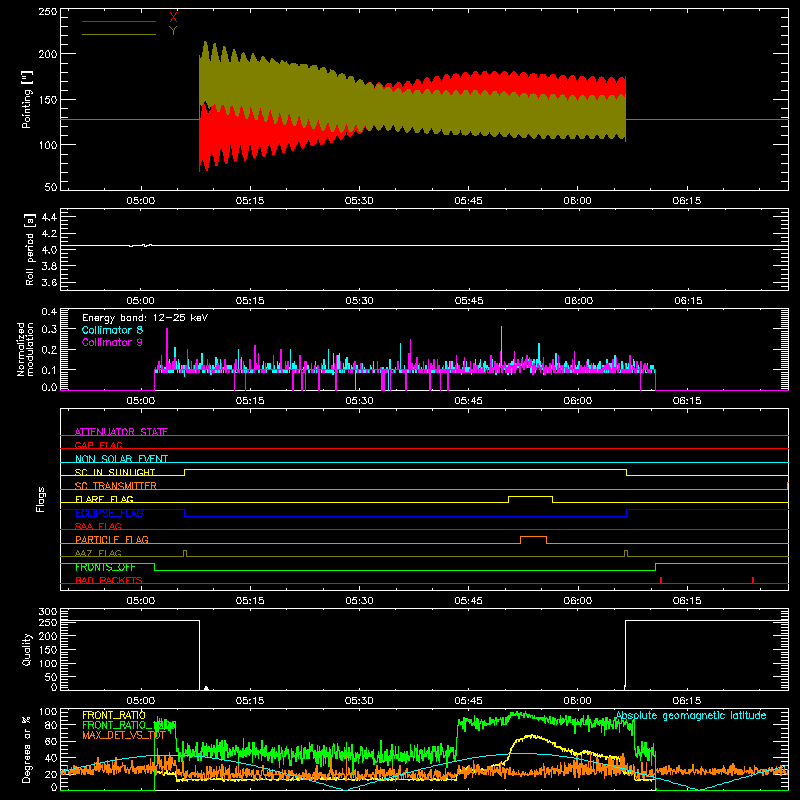Click the 0.4 tick on modulation axis
Image resolution: width=800 pixels, height=800 pixels.
tap(49, 311)
